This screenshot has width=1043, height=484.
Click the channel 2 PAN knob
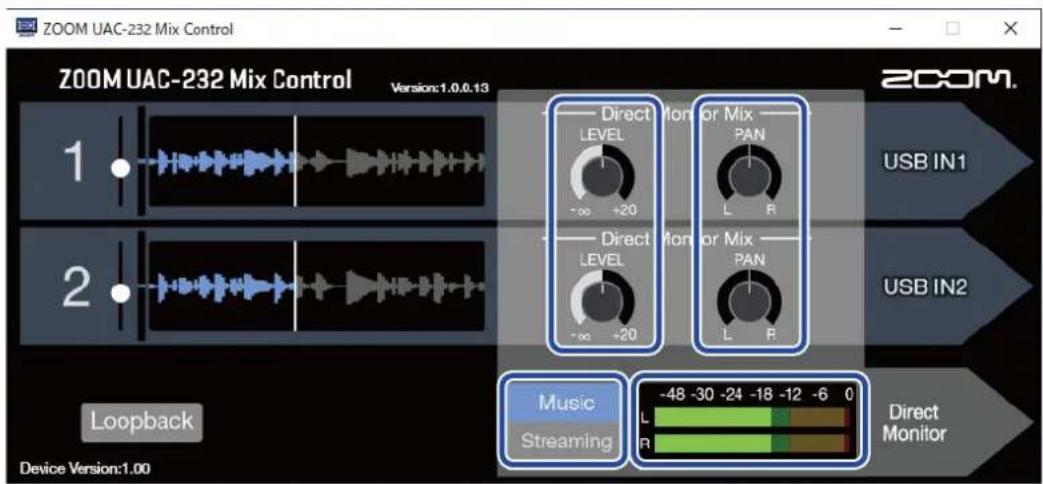pyautogui.click(x=749, y=302)
